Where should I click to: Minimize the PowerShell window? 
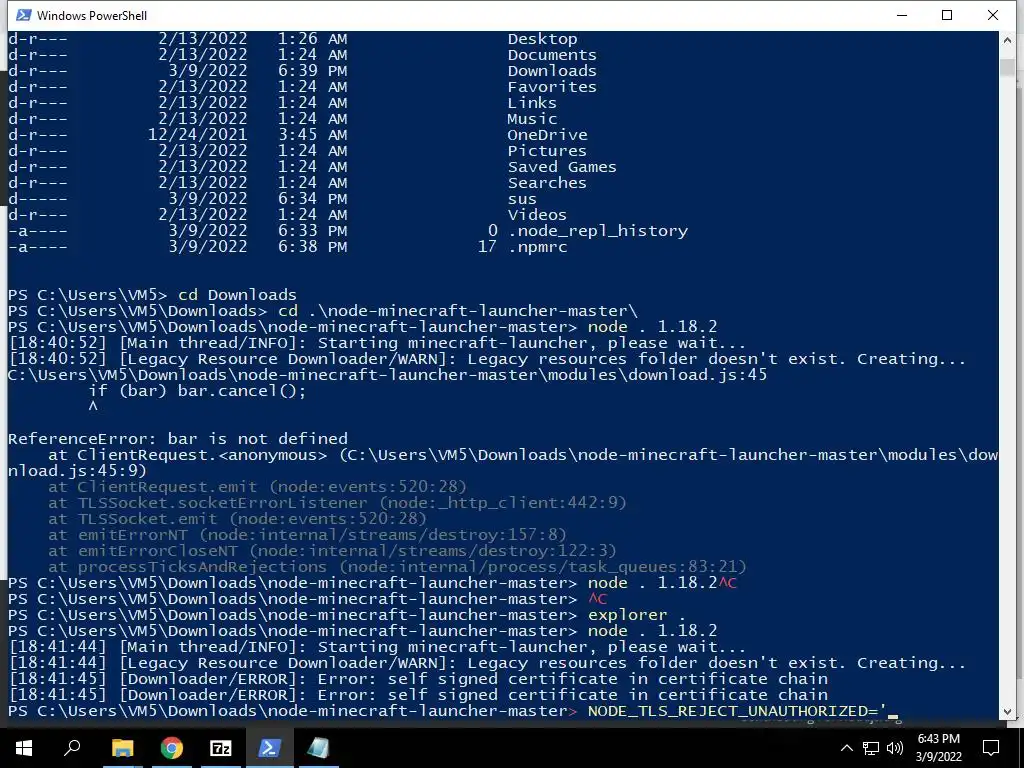click(902, 15)
